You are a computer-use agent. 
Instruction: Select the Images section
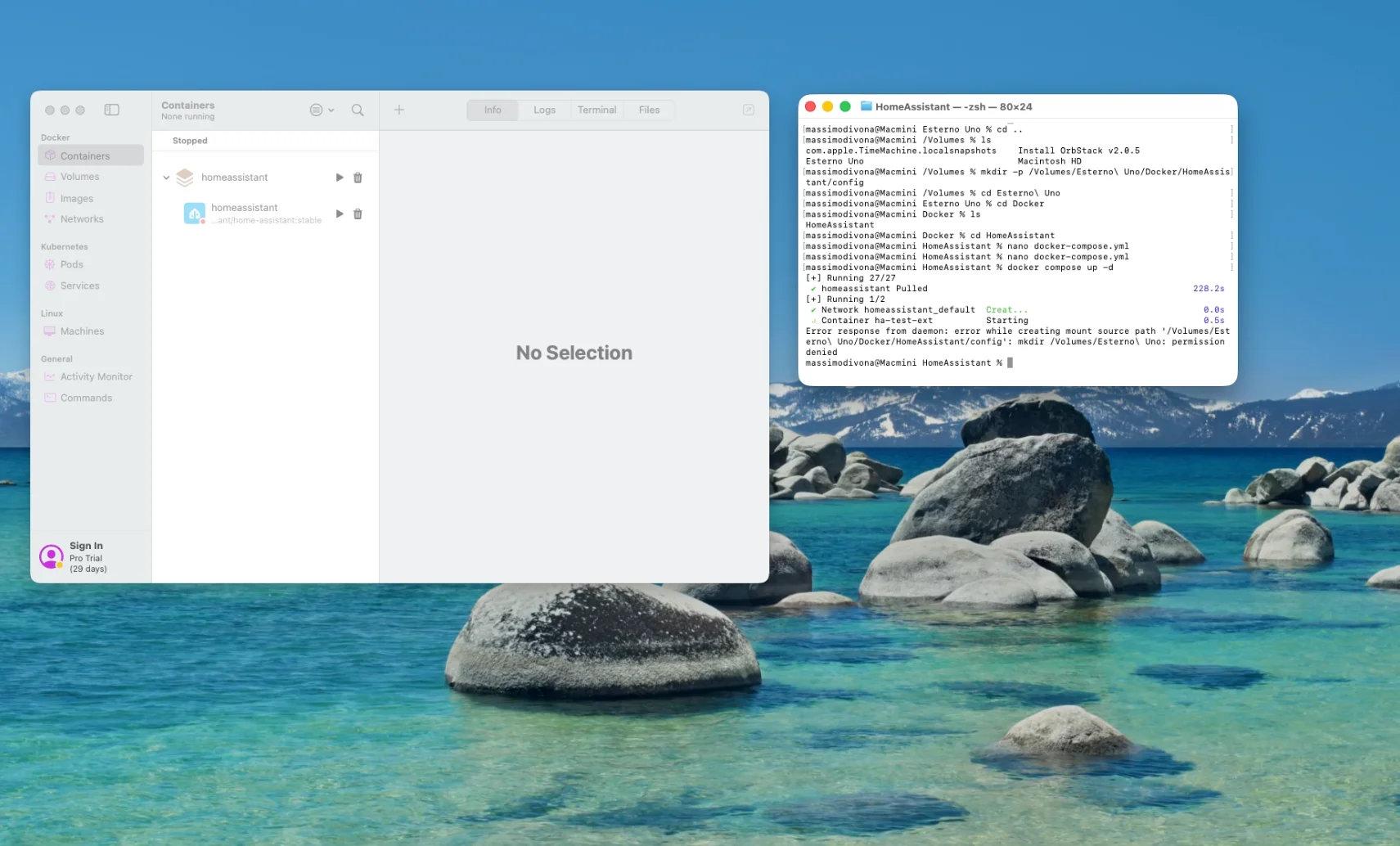(x=76, y=197)
